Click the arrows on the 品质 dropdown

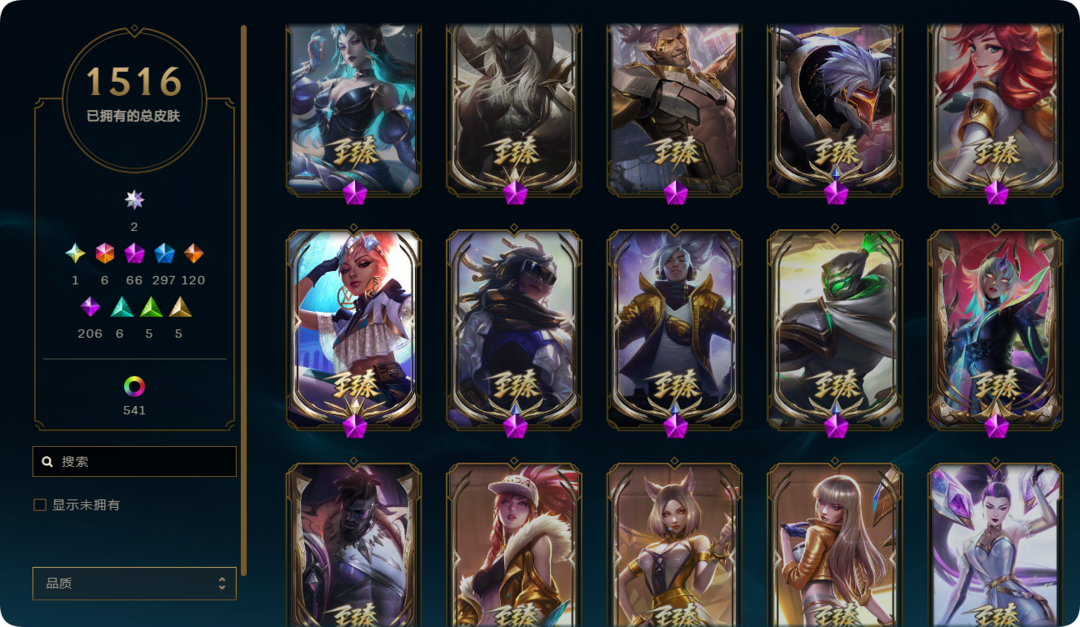(x=222, y=584)
